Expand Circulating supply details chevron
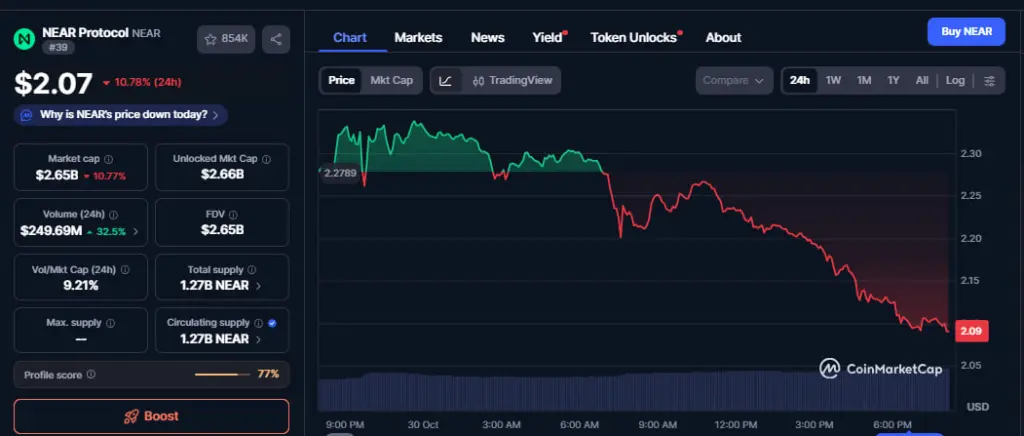This screenshot has height=436, width=1024. click(x=259, y=339)
